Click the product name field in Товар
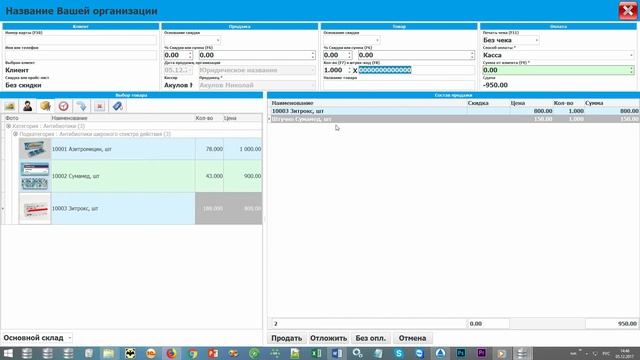 tap(399, 85)
